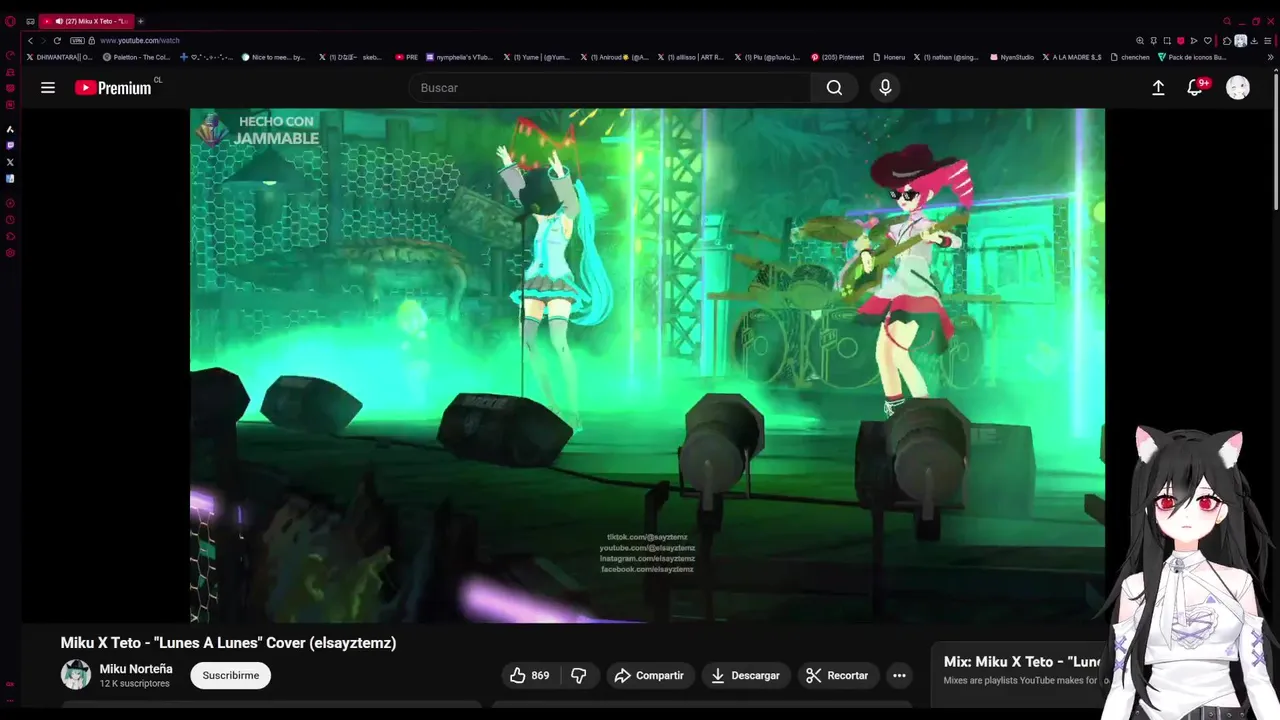Open more actions three-dot menu

899,676
